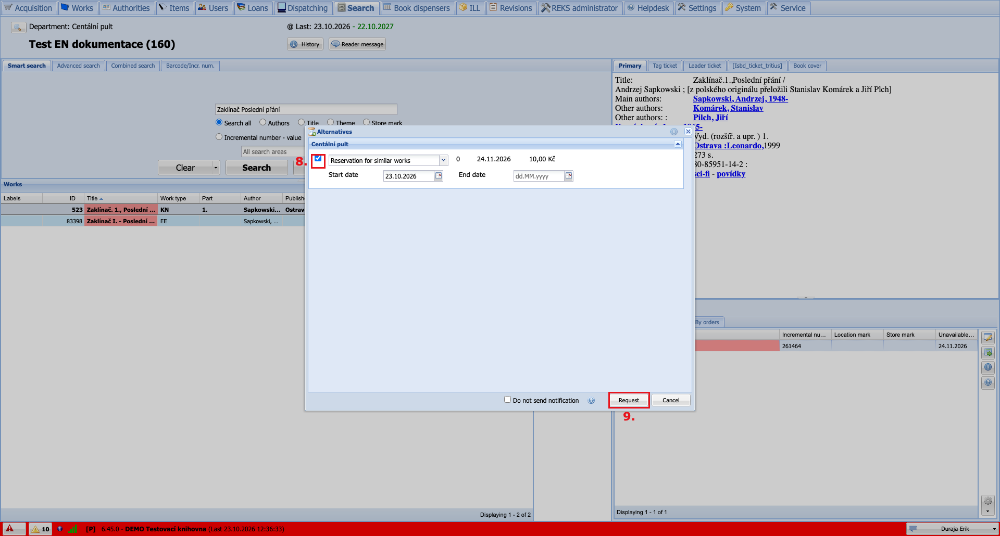Select the Authors radio button

[x=262, y=123]
